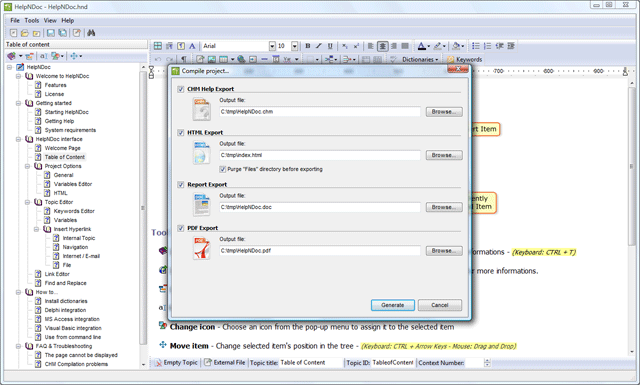This screenshot has width=640, height=385.
Task: Click the PDF output file path field
Action: 320,251
